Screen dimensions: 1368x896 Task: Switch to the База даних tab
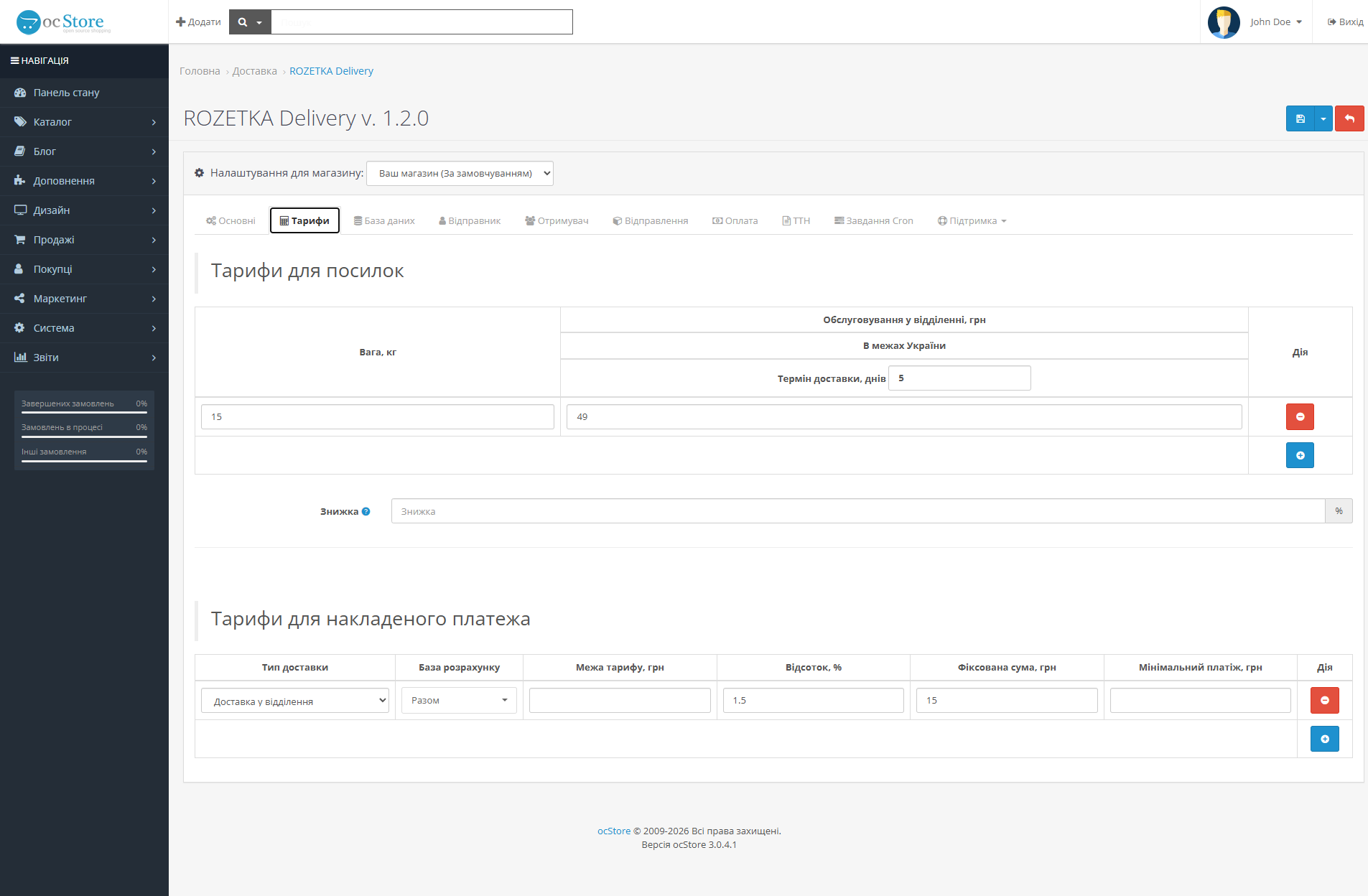tap(384, 221)
